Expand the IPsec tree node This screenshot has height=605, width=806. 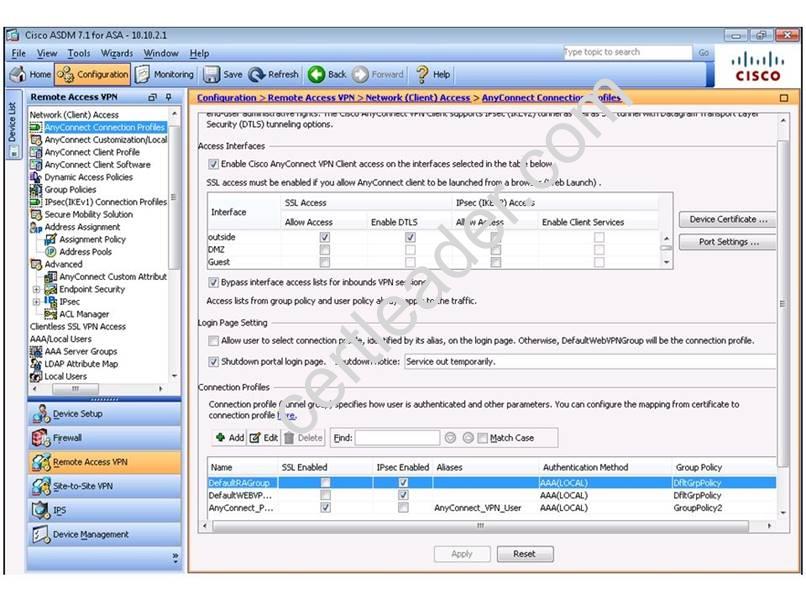36,302
